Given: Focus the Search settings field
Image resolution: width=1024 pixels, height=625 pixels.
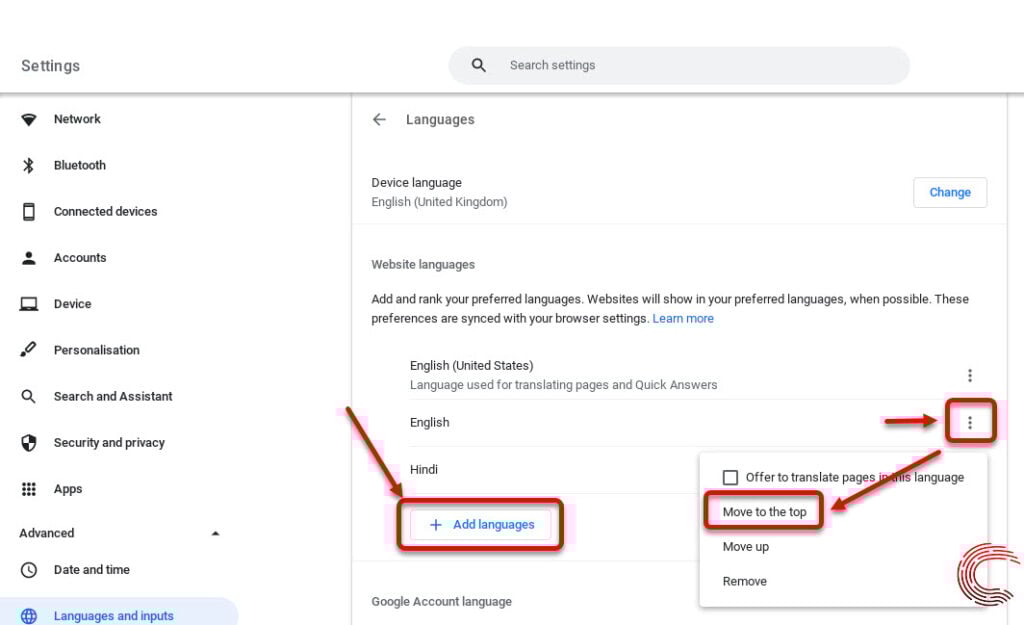Looking at the screenshot, I should point(679,65).
